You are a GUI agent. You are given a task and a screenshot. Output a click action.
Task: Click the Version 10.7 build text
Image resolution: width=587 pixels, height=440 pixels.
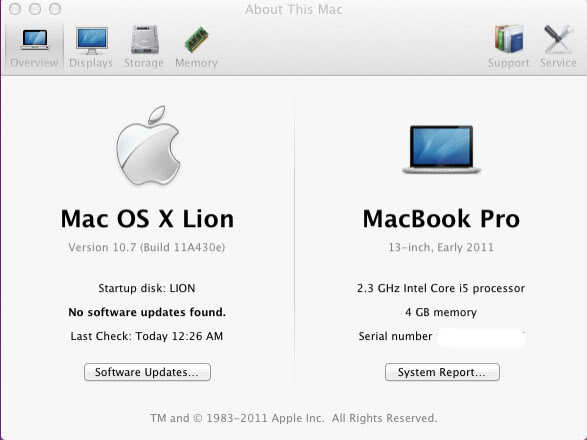(147, 248)
